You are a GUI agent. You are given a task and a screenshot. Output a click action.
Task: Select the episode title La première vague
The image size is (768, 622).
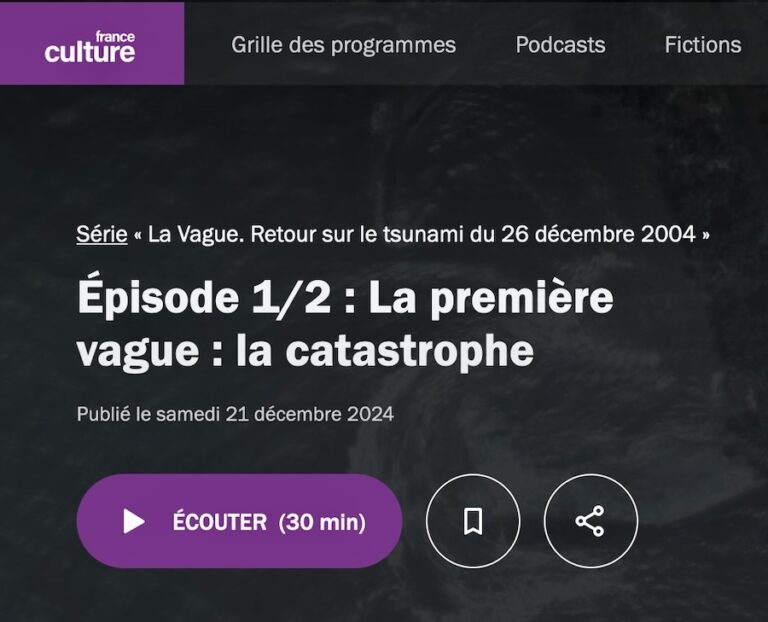(345, 324)
